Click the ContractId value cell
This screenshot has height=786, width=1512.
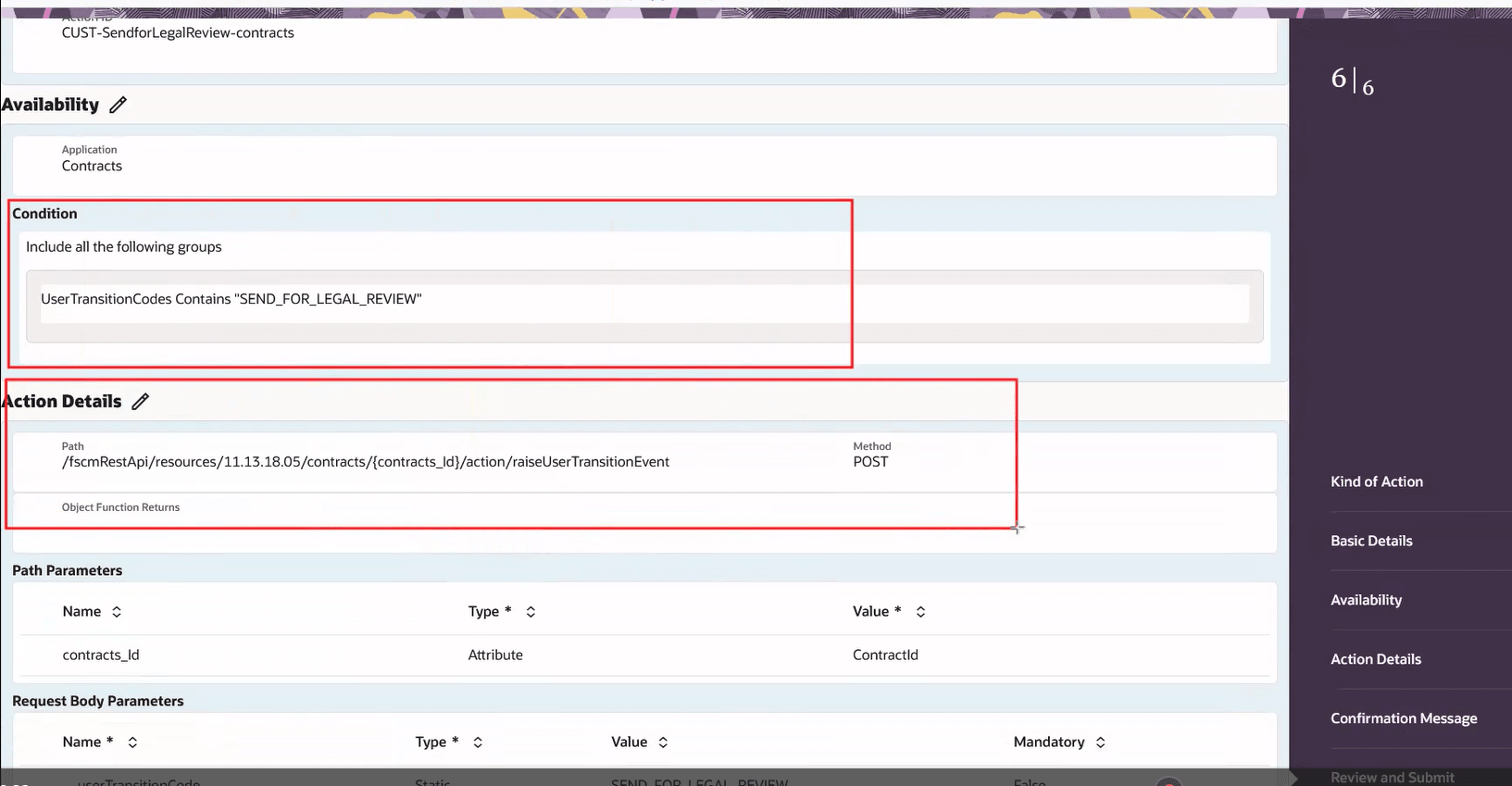[x=885, y=655]
